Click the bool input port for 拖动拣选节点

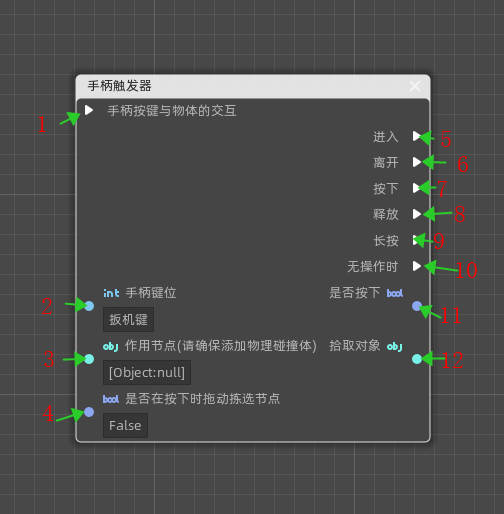click(x=89, y=412)
